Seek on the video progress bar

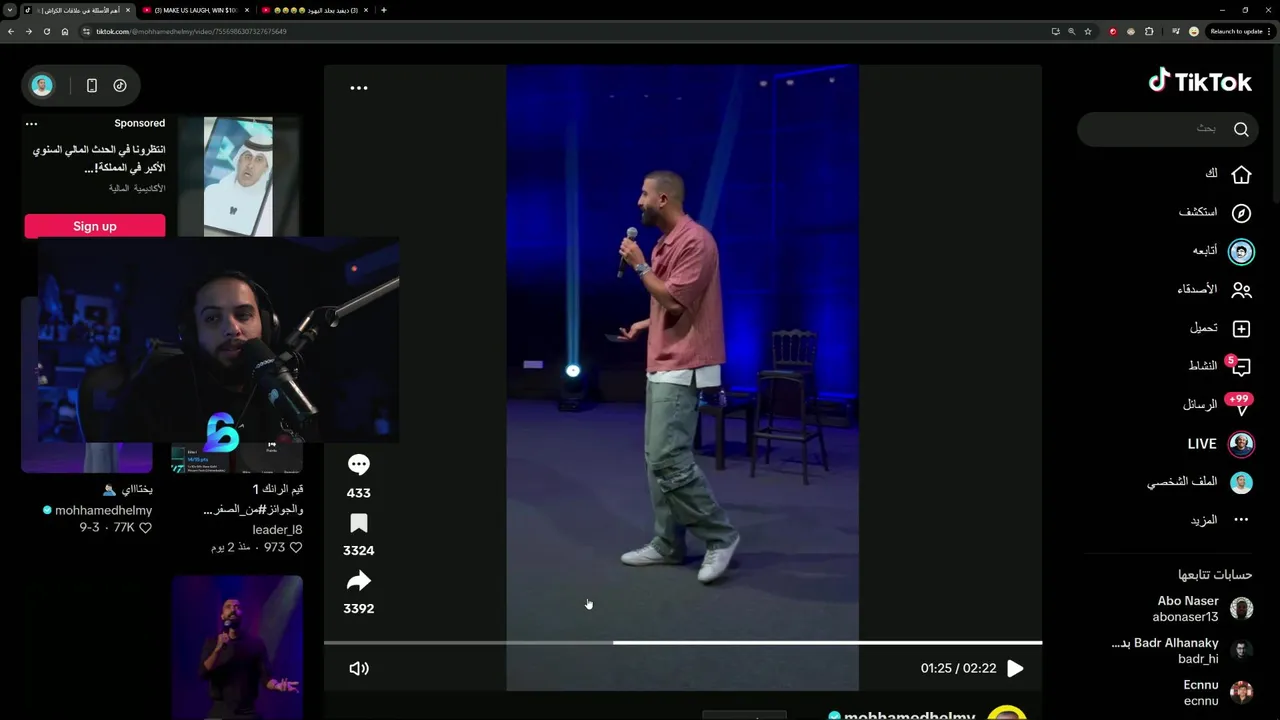[x=683, y=643]
